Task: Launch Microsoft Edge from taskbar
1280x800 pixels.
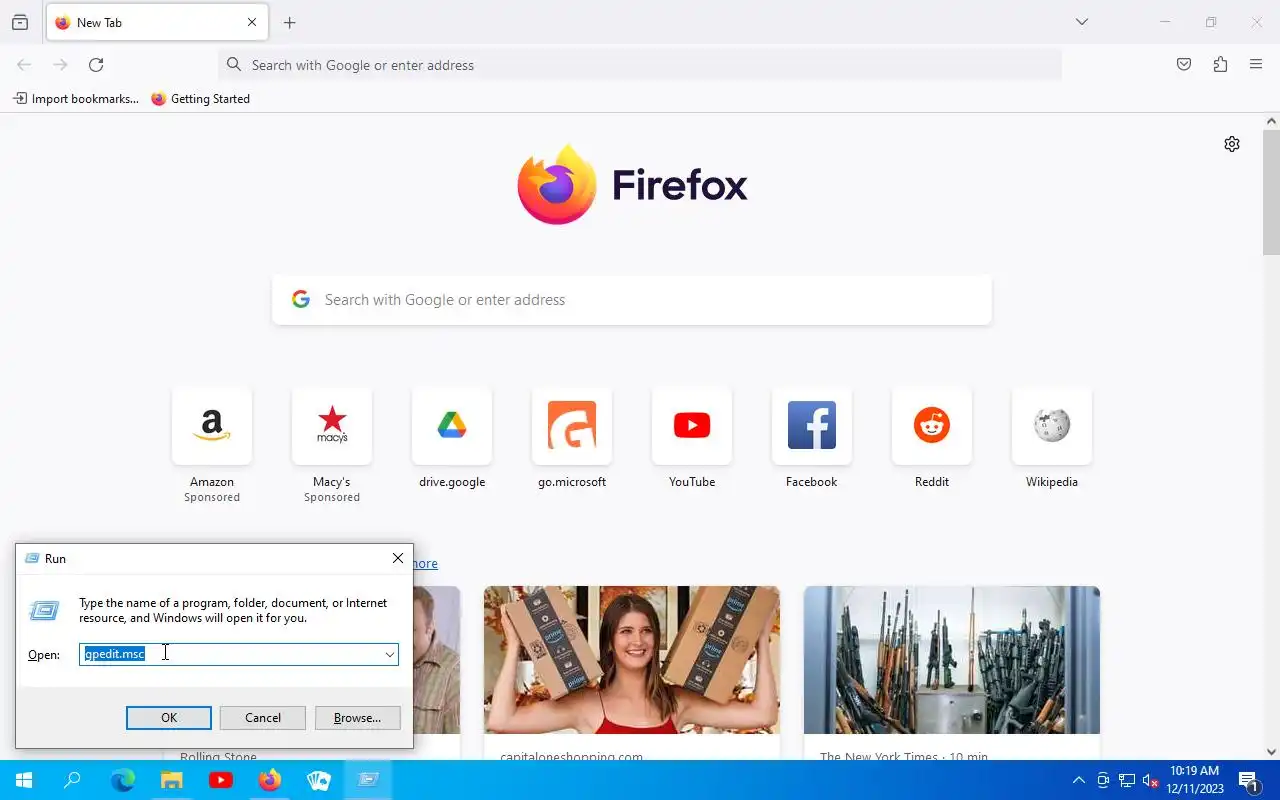Action: [123, 780]
